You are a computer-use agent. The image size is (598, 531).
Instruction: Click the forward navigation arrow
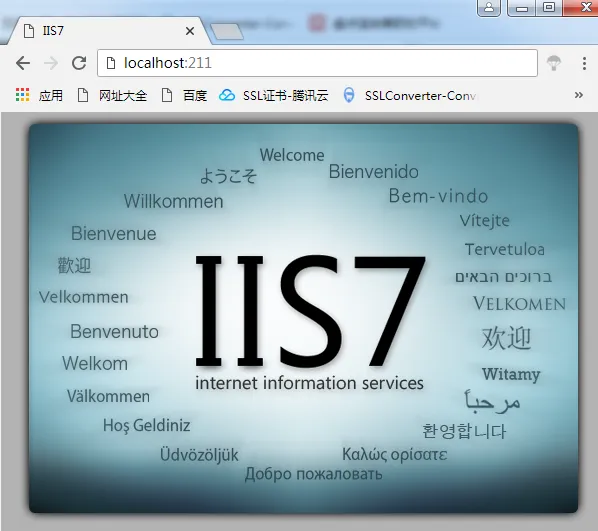click(x=51, y=63)
